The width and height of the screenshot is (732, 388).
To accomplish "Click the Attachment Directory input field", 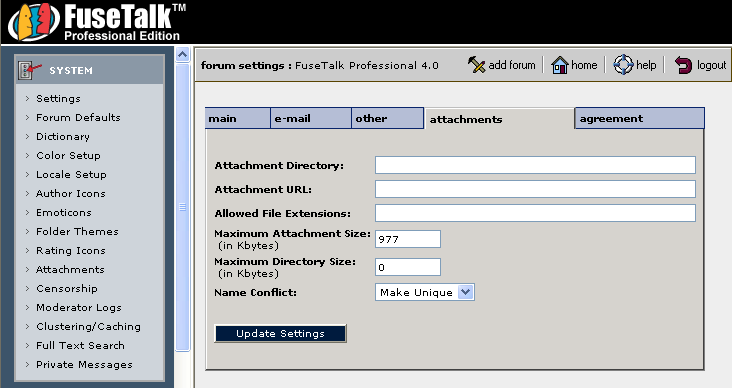I will coord(535,165).
